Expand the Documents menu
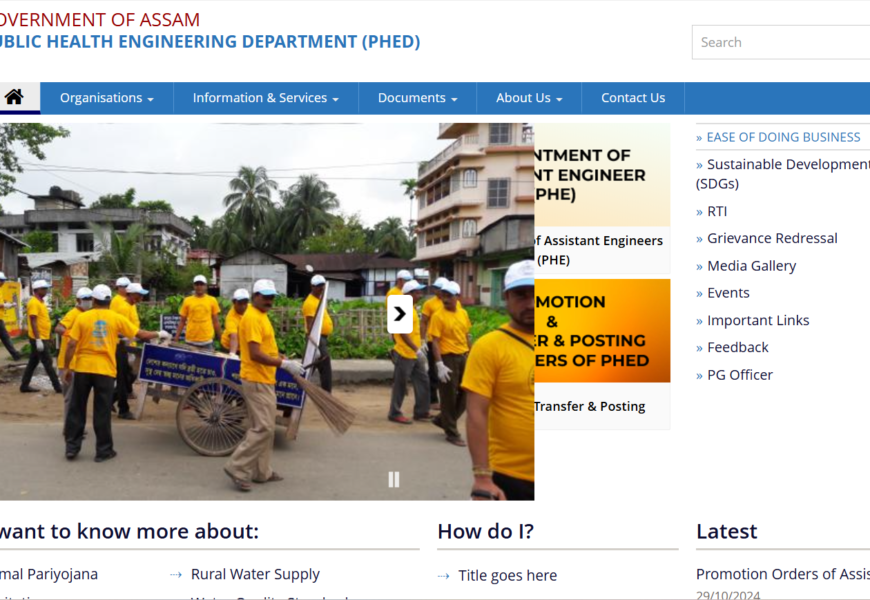The image size is (870, 600). click(x=417, y=98)
